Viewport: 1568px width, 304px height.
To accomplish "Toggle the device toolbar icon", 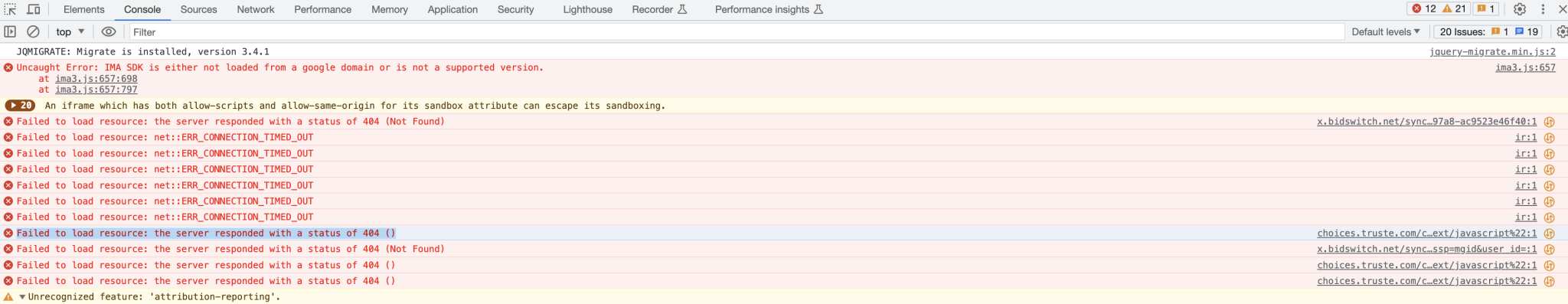I will [x=34, y=9].
